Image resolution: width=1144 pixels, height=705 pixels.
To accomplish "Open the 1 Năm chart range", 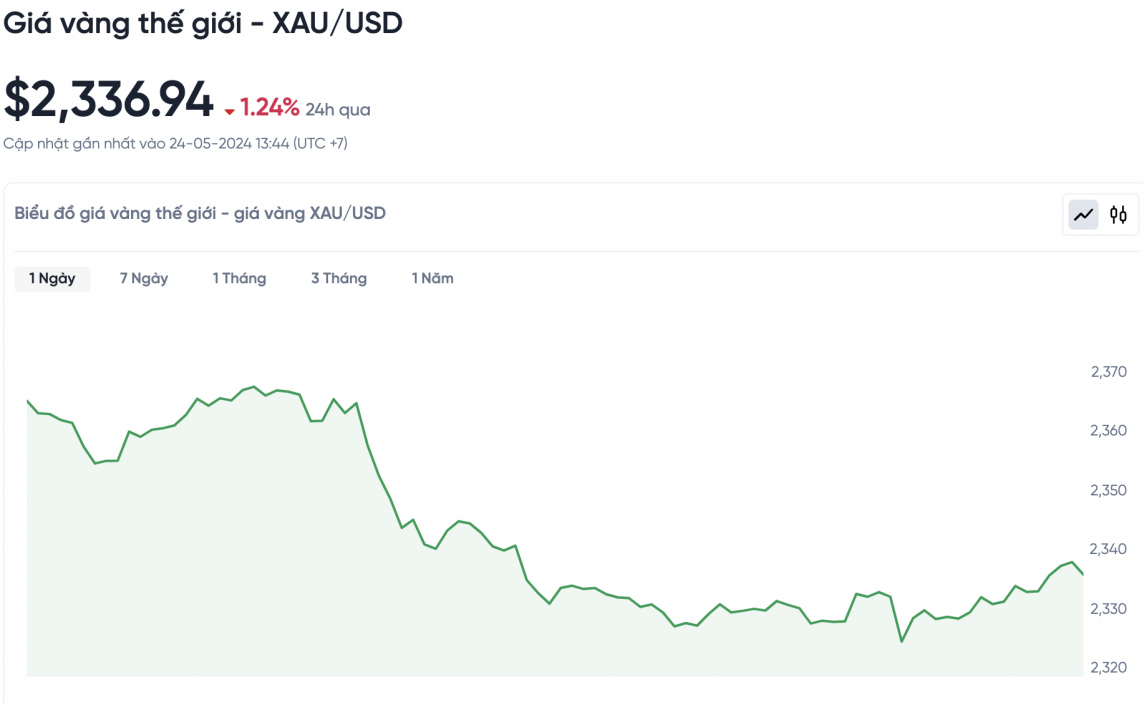I will click(x=433, y=278).
